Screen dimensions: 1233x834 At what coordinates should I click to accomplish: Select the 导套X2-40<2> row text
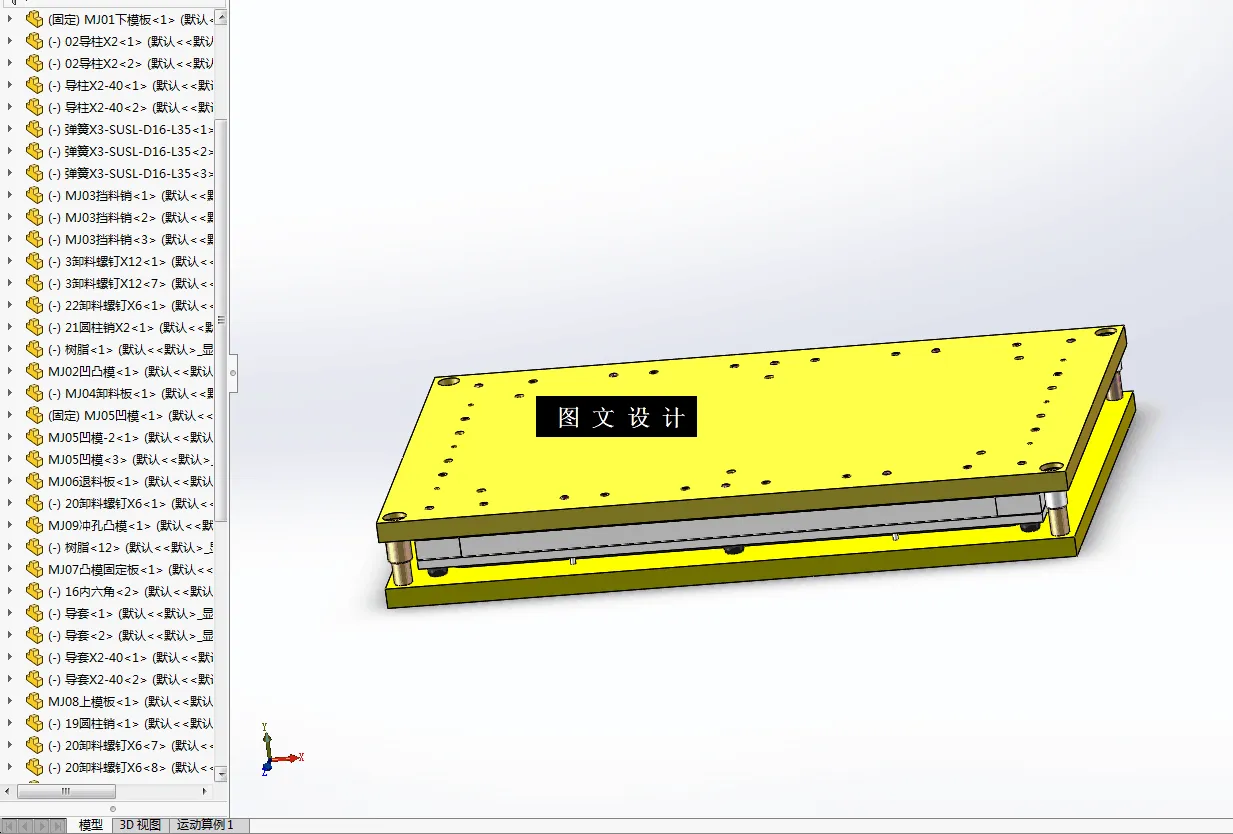[x=131, y=679]
